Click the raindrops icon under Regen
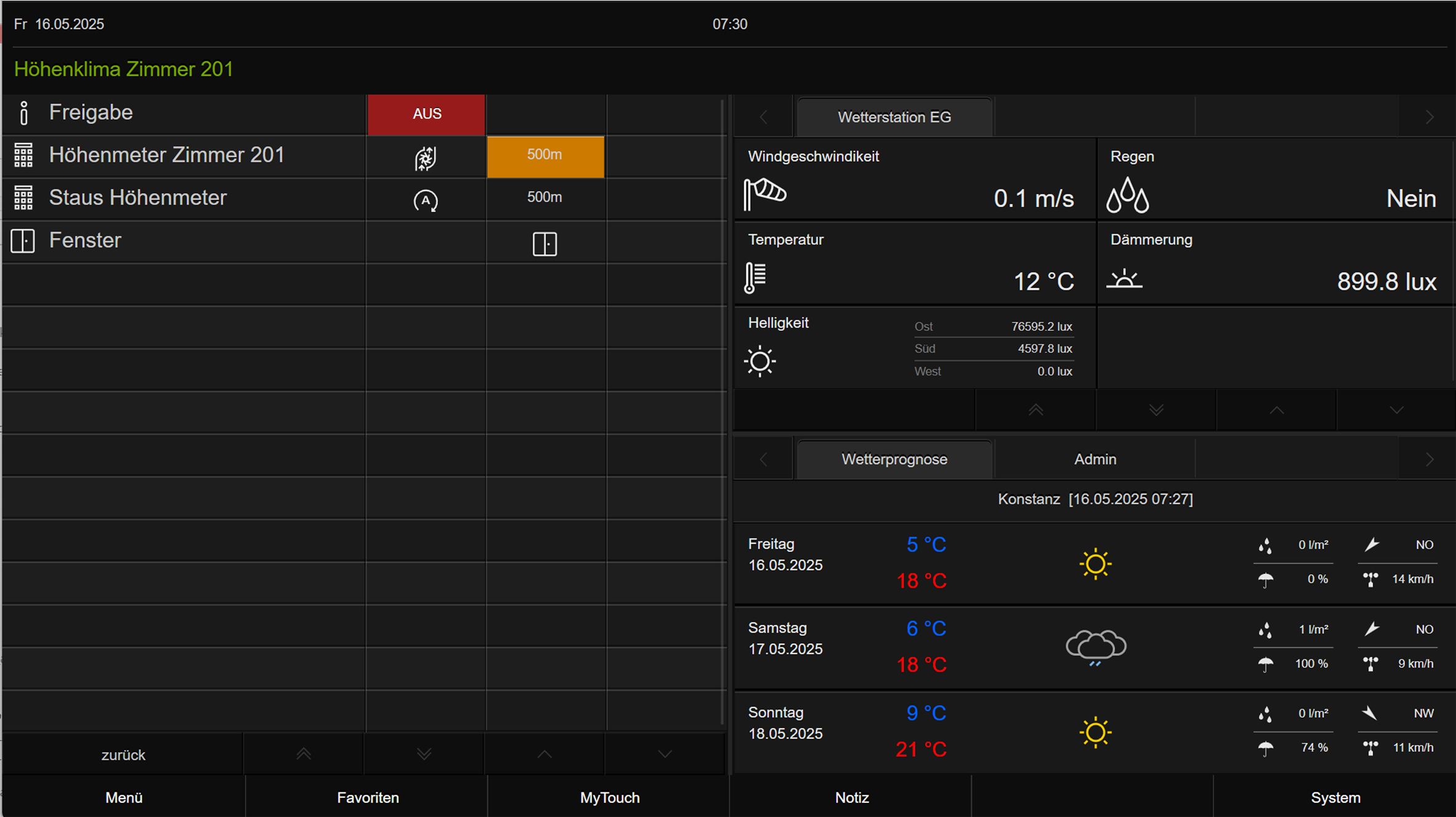This screenshot has height=817, width=1456. click(1127, 195)
